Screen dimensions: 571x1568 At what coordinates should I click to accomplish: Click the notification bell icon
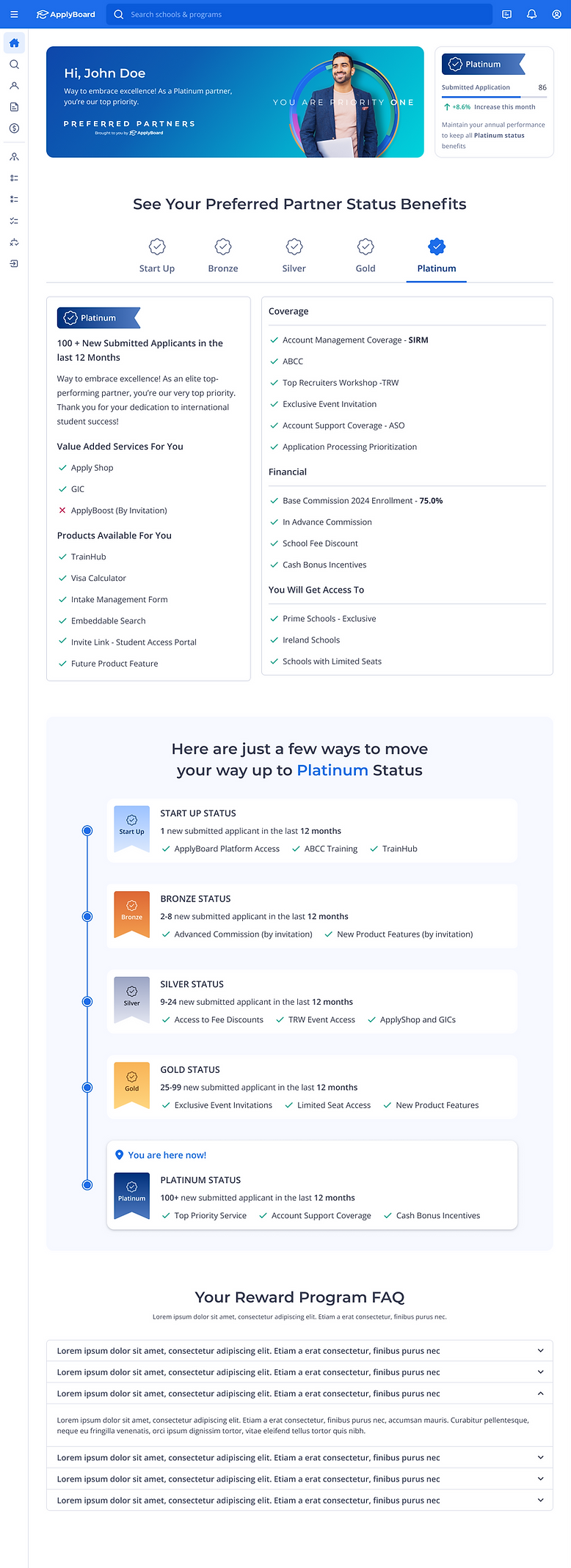pyautogui.click(x=531, y=14)
